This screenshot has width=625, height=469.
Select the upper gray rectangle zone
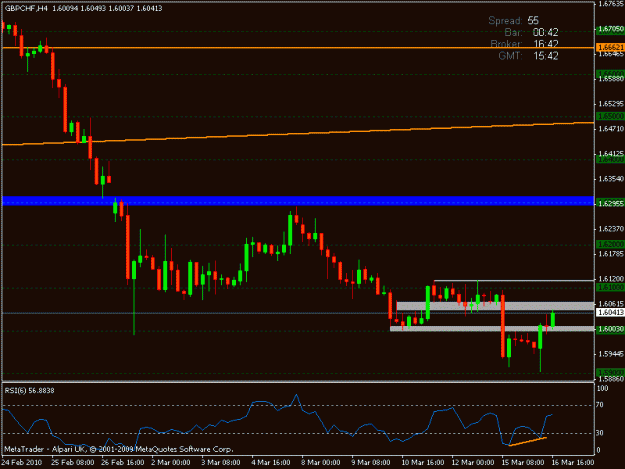point(495,306)
